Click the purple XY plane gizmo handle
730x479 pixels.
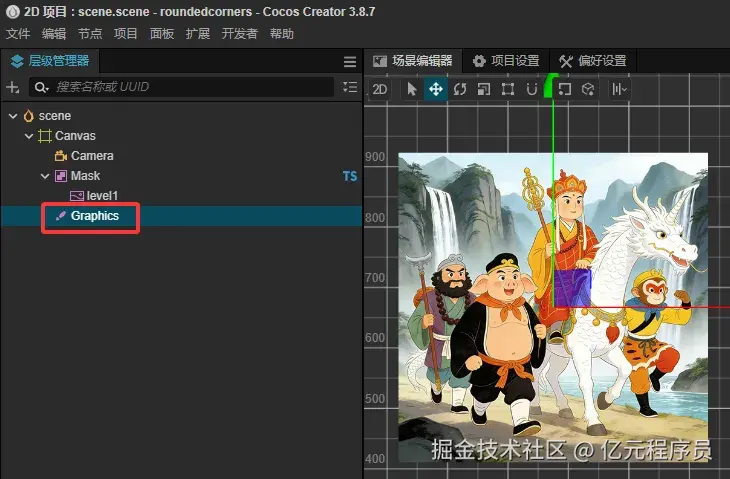572,288
